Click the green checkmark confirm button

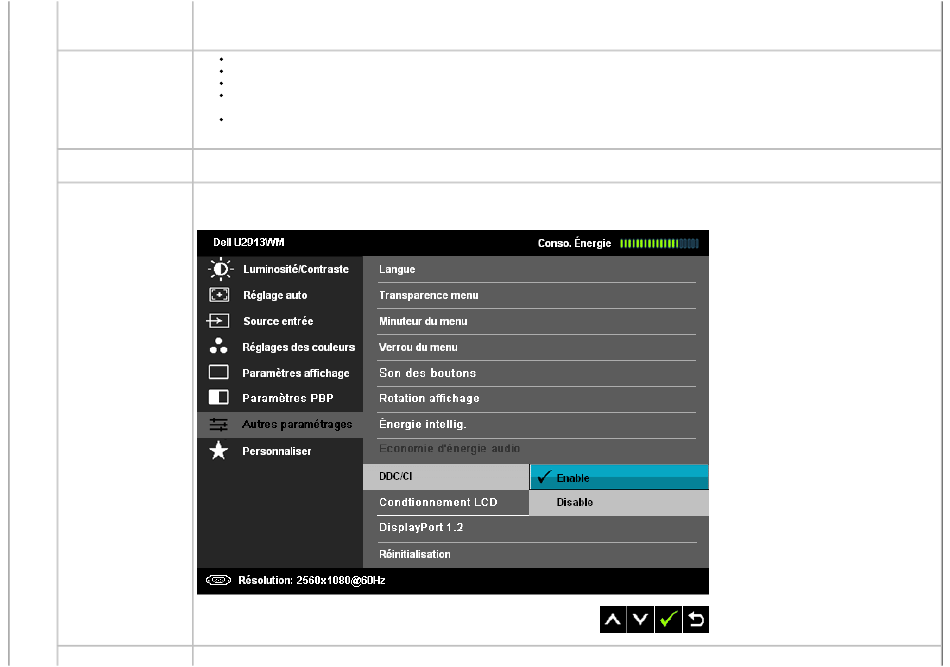(x=668, y=620)
